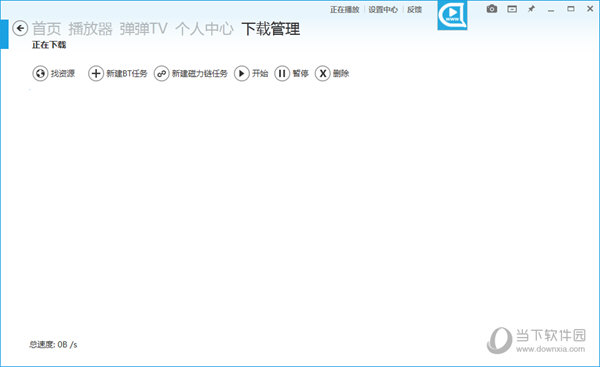Click the blue player logo icon
The image size is (600, 367).
click(452, 15)
